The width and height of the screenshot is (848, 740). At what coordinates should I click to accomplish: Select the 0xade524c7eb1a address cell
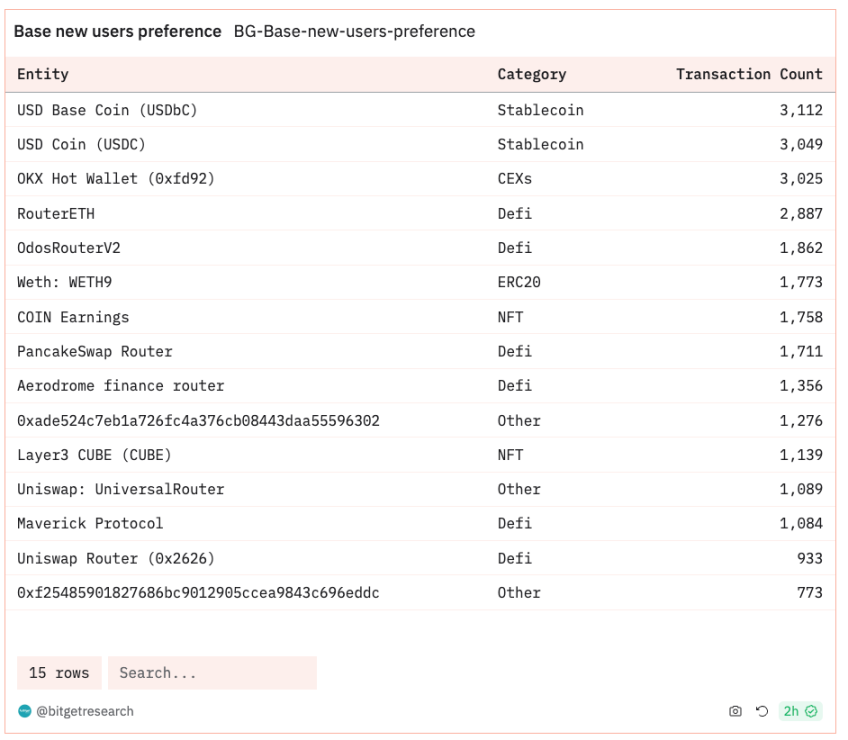pyautogui.click(x=198, y=420)
